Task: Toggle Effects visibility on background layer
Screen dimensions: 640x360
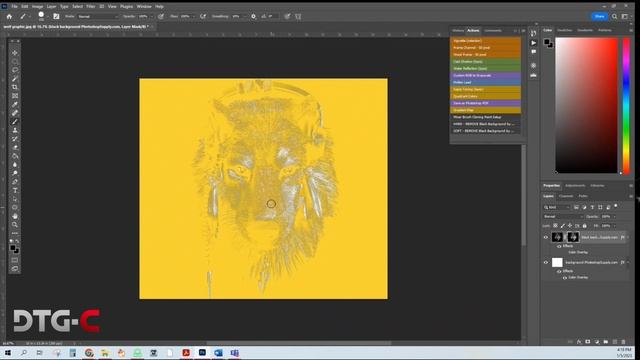Action: pyautogui.click(x=559, y=271)
